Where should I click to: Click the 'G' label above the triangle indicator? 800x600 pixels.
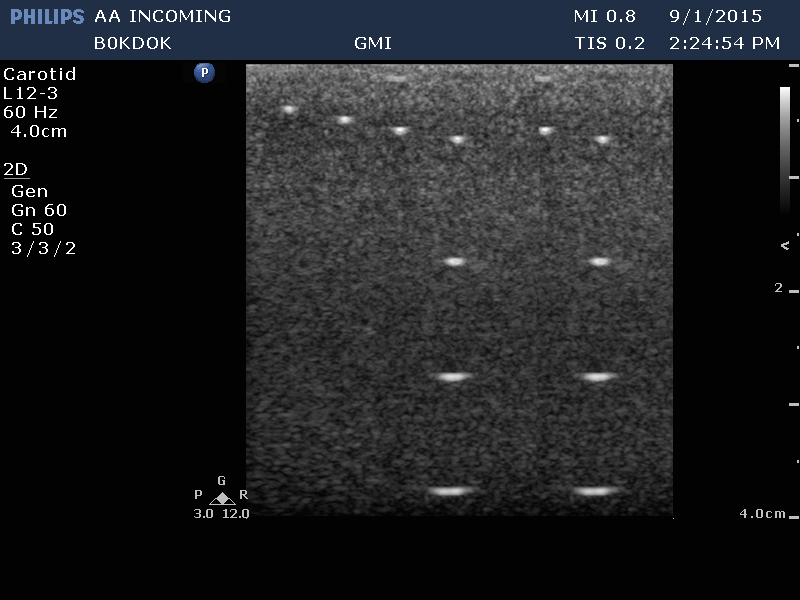221,481
